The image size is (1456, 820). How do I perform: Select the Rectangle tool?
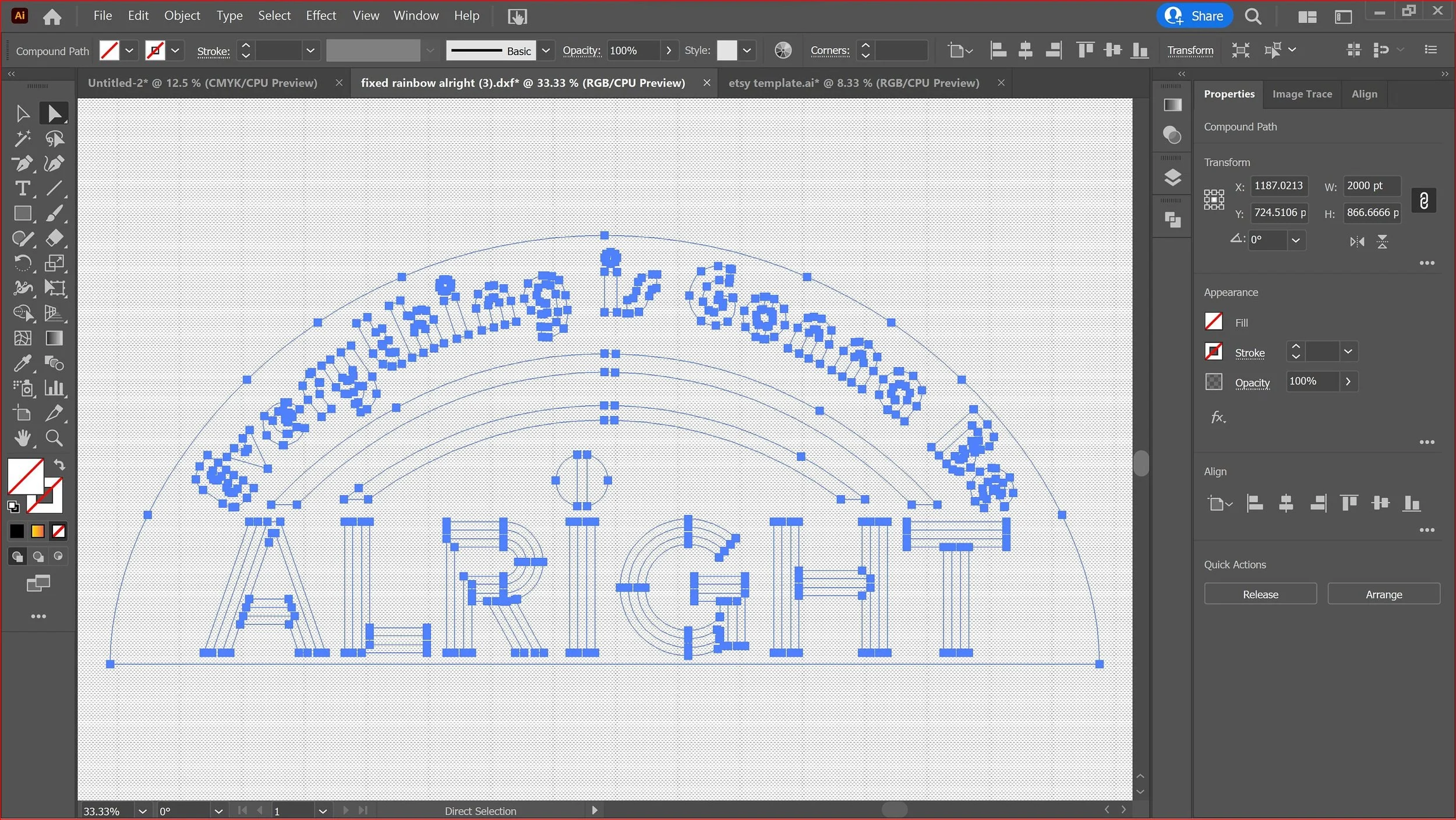[23, 214]
